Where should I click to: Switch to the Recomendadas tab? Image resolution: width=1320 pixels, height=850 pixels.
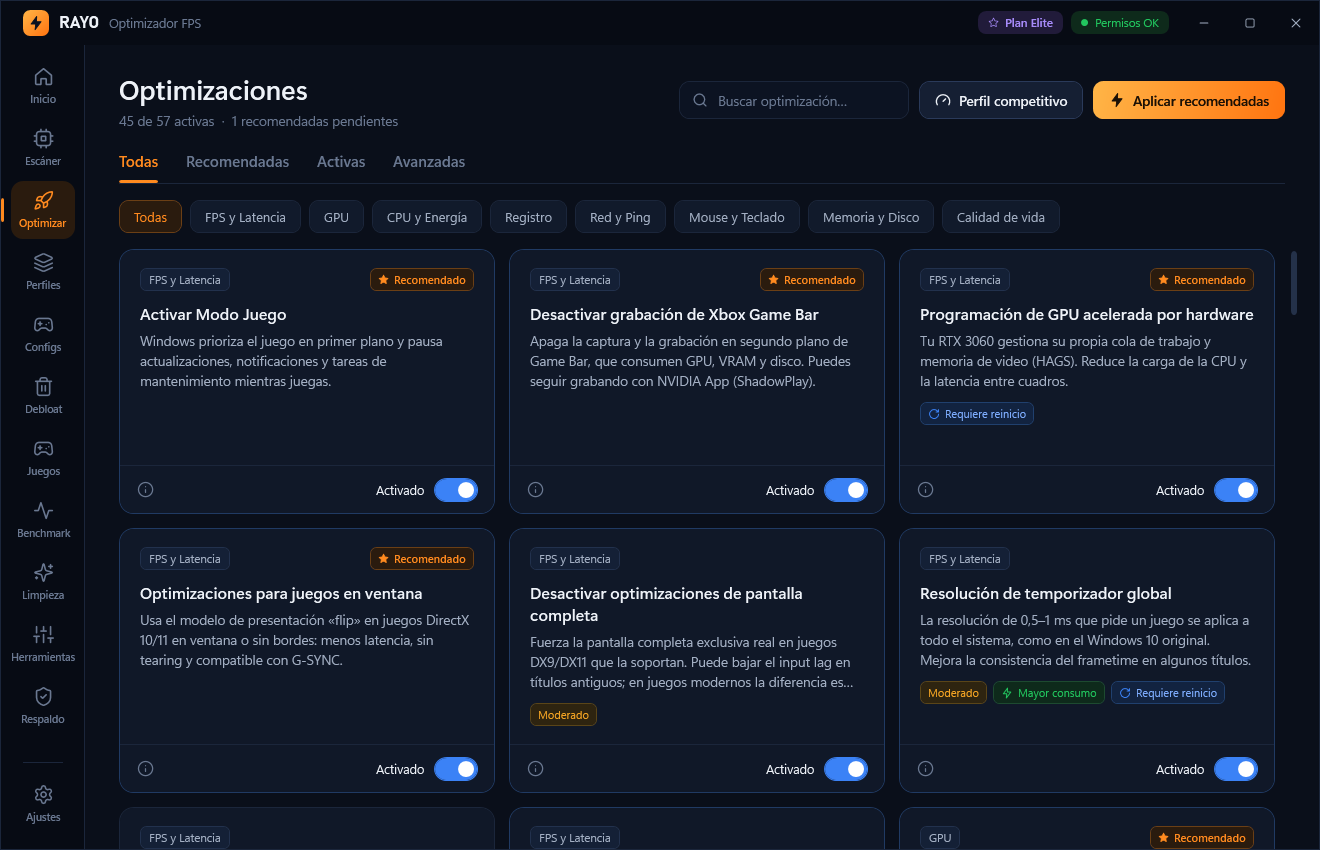pos(237,162)
